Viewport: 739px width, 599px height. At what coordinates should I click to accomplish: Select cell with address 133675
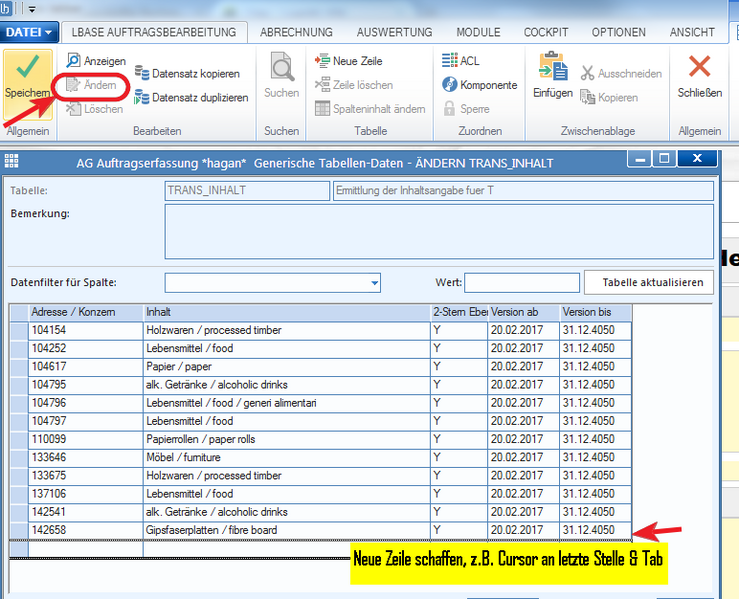tap(86, 476)
